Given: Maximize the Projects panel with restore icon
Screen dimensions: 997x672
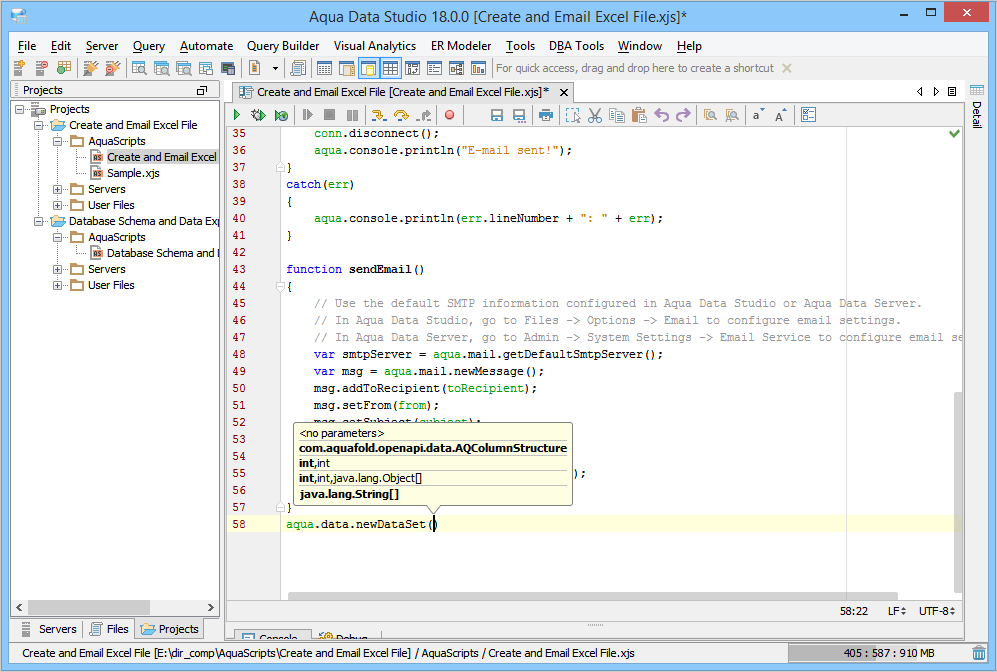Looking at the screenshot, I should click(202, 90).
